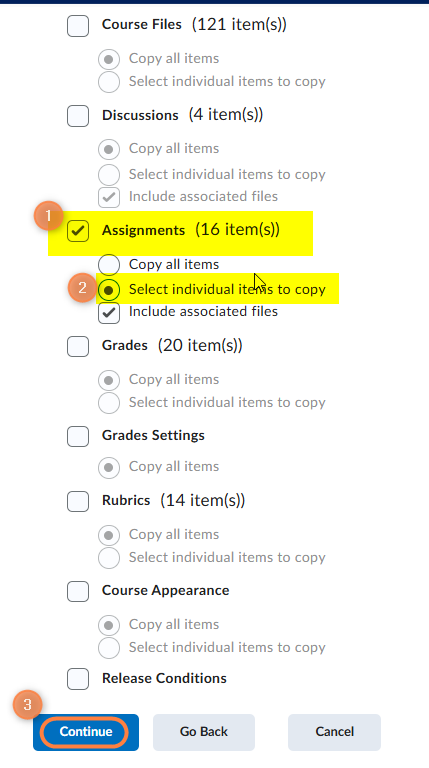429x768 pixels.
Task: Click the Continue button
Action: tap(86, 732)
